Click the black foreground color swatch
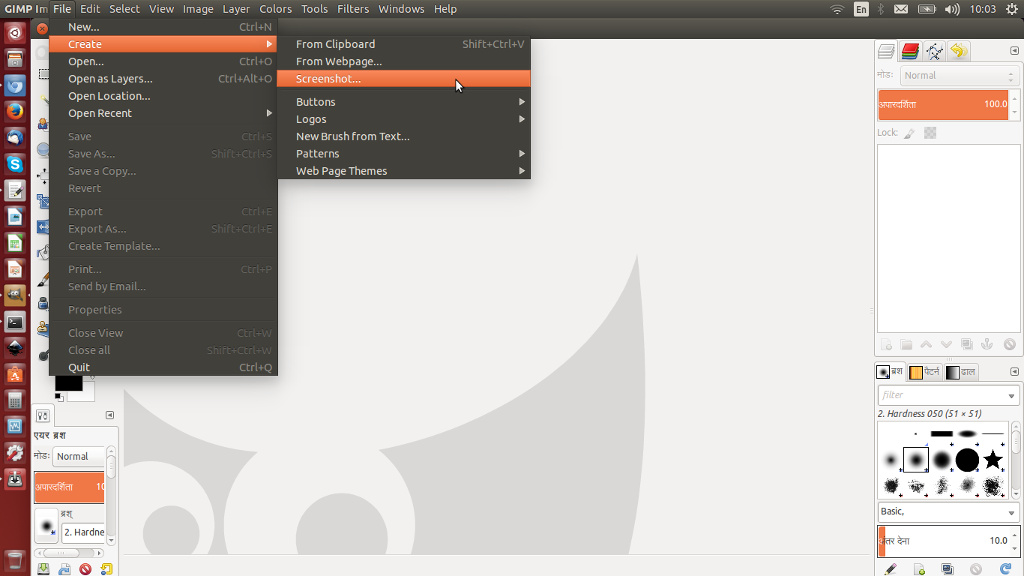1024x576 pixels. (68, 381)
